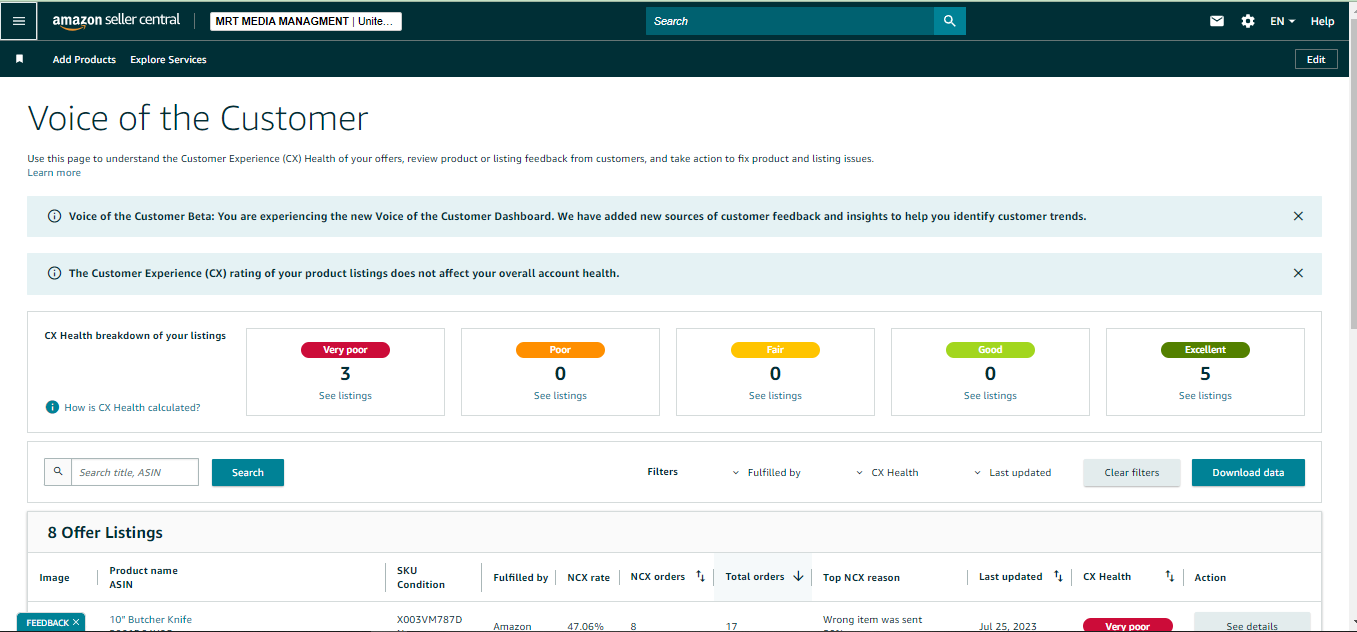Click the light green Good badge
1357x632 pixels.
[990, 350]
